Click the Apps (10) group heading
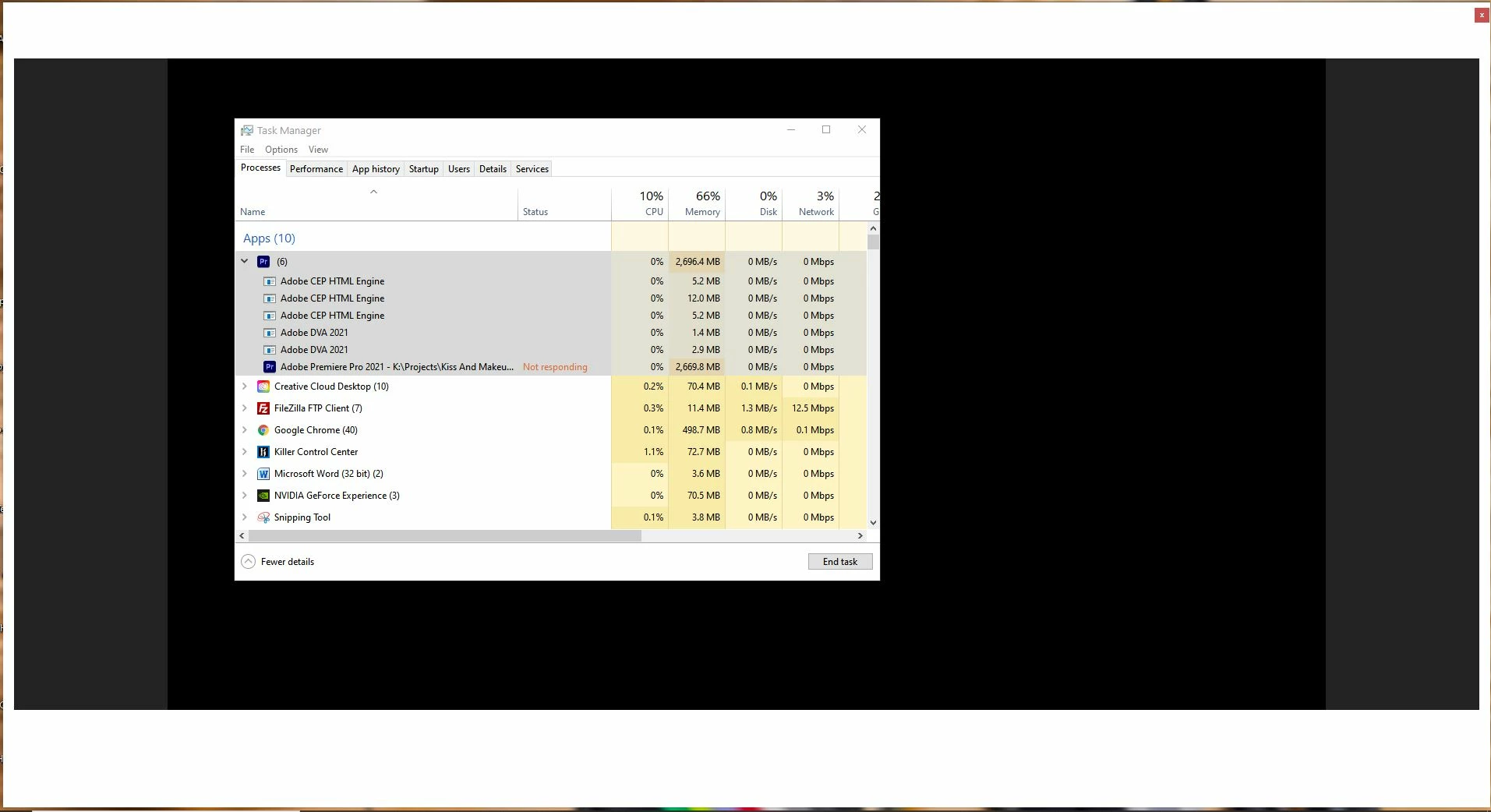Viewport: 1491px width, 812px height. [269, 238]
